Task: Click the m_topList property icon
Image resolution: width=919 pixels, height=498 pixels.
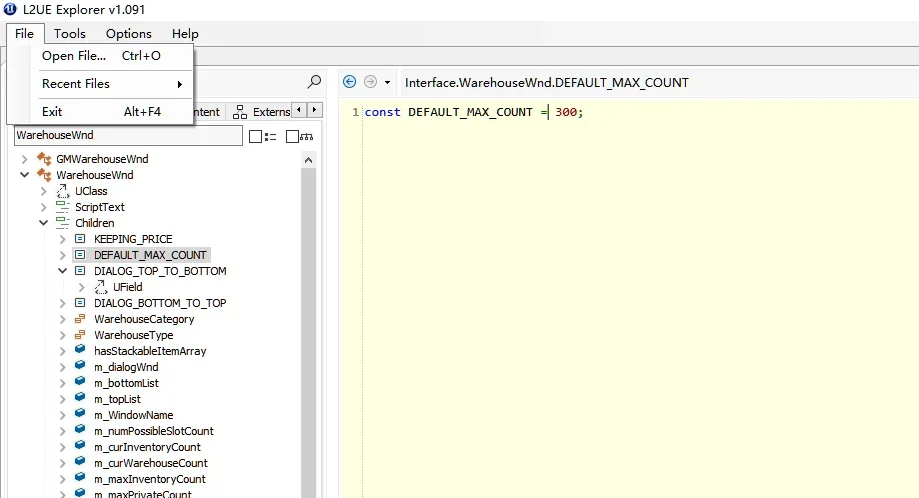Action: point(80,398)
